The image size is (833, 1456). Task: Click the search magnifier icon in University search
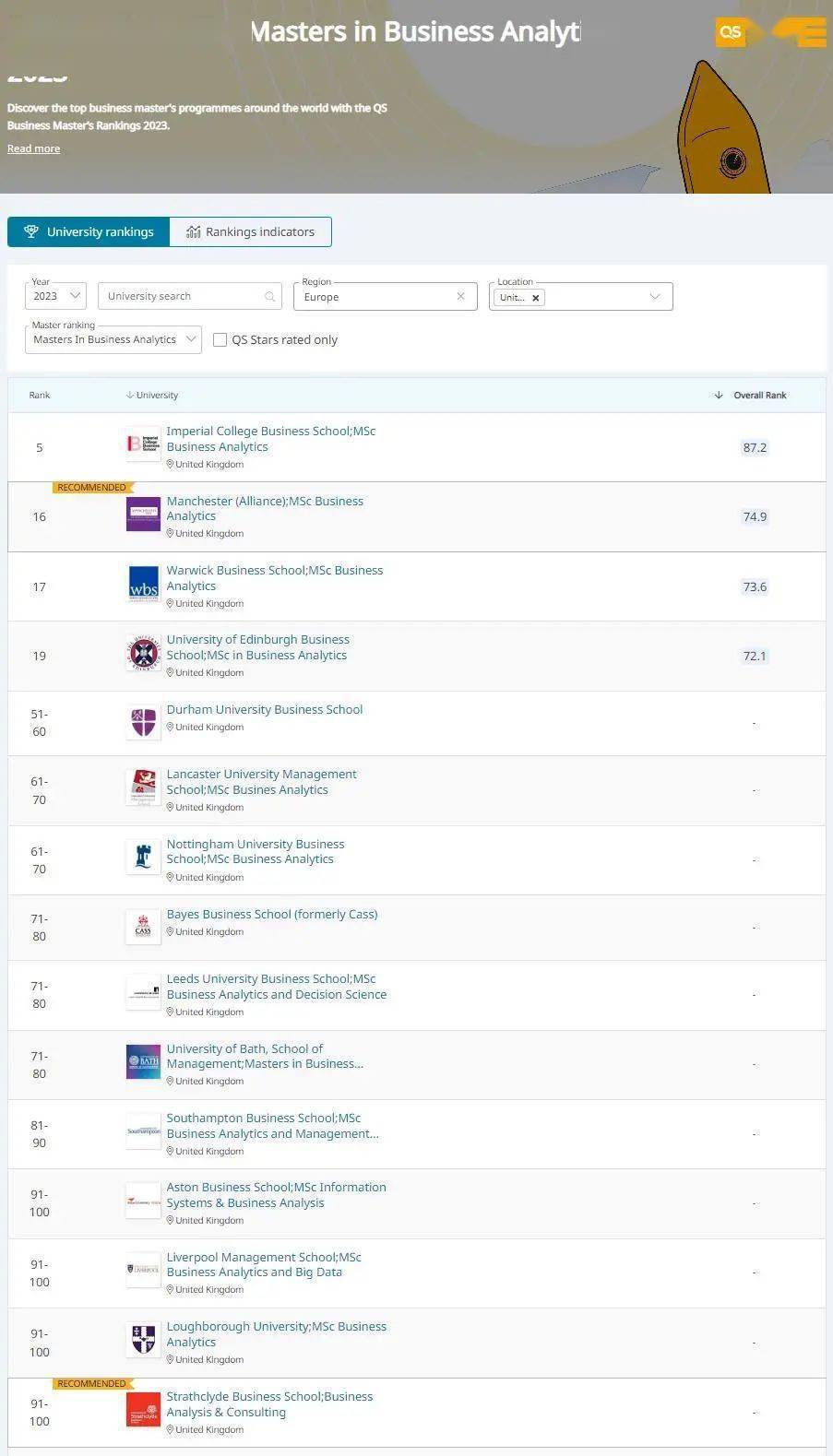[269, 297]
